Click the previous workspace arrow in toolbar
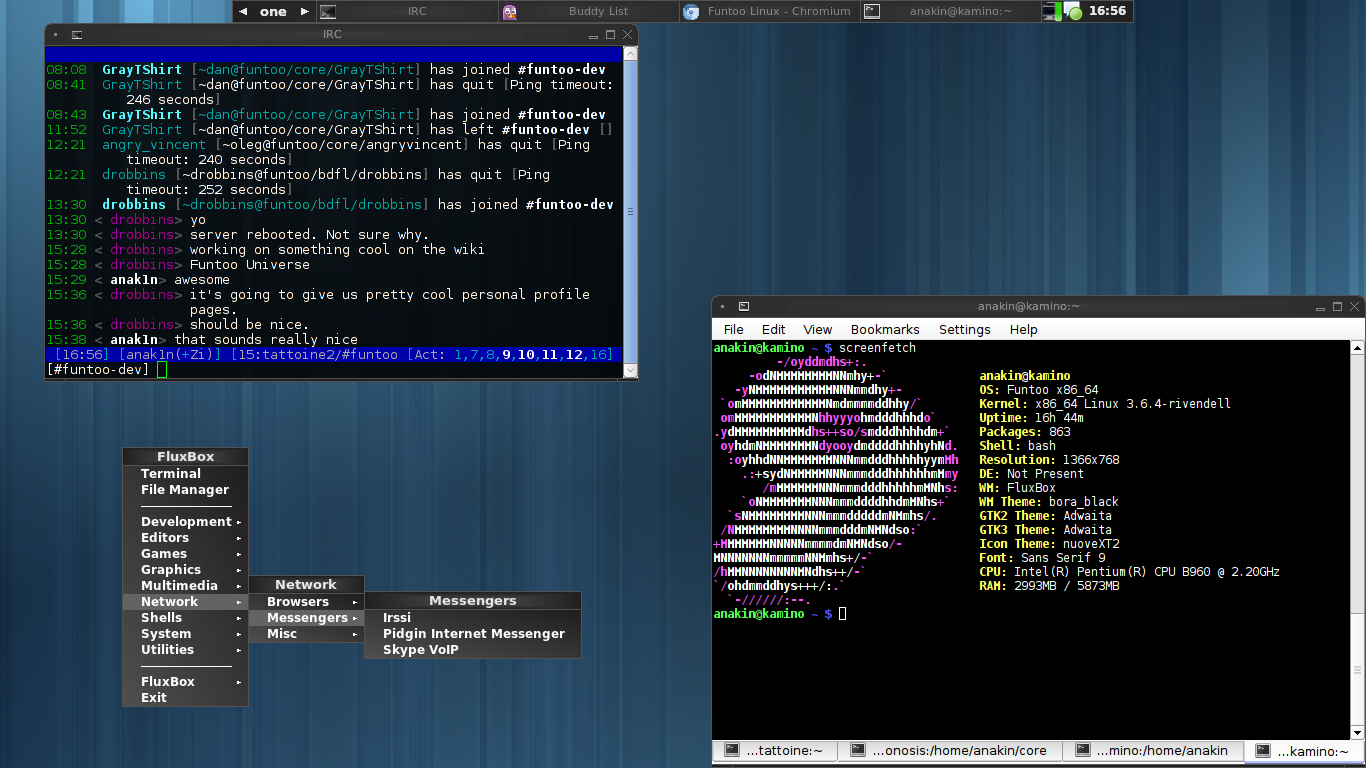1366x768 pixels. 243,12
